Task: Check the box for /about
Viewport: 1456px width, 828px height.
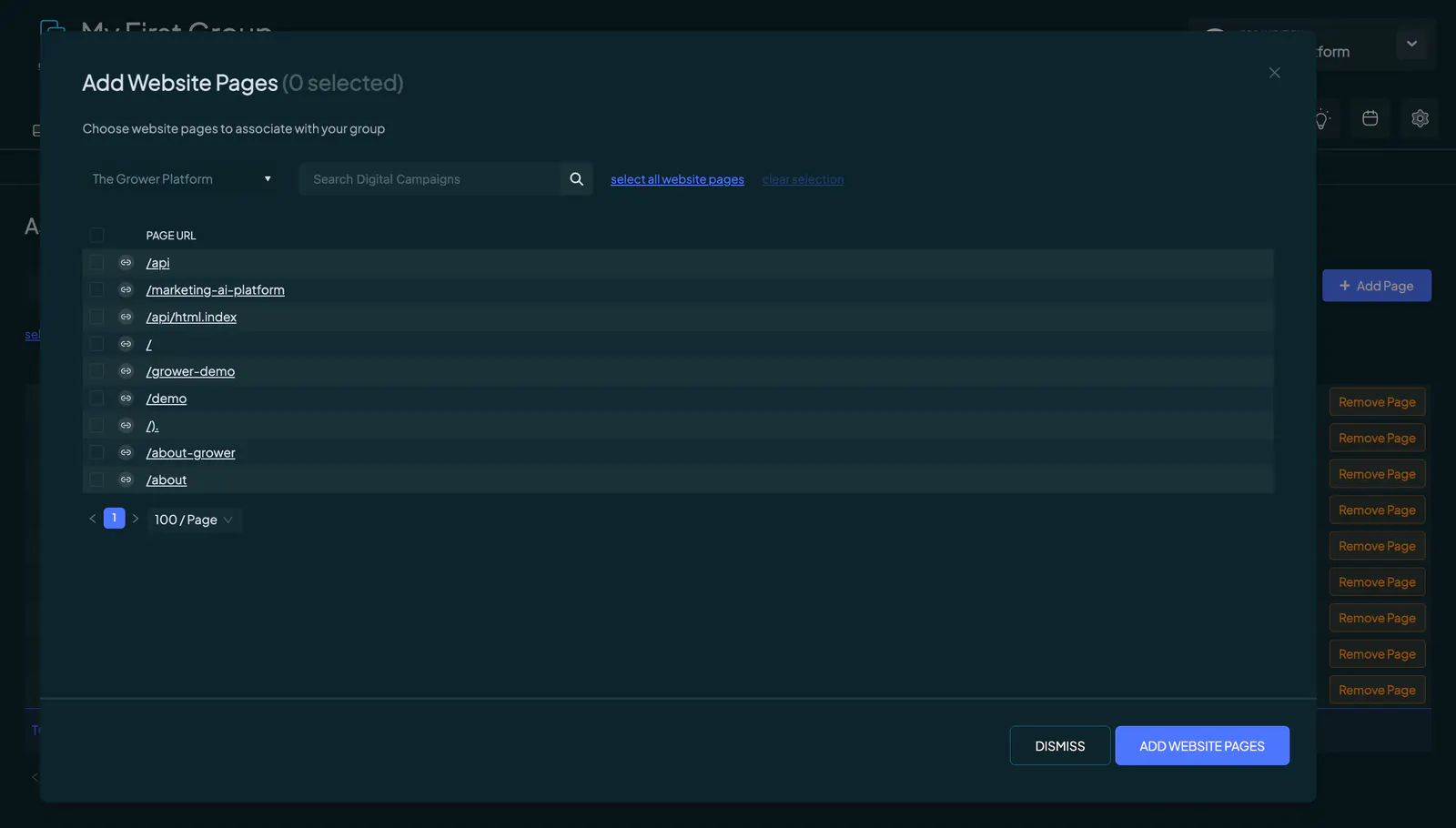Action: pos(96,480)
